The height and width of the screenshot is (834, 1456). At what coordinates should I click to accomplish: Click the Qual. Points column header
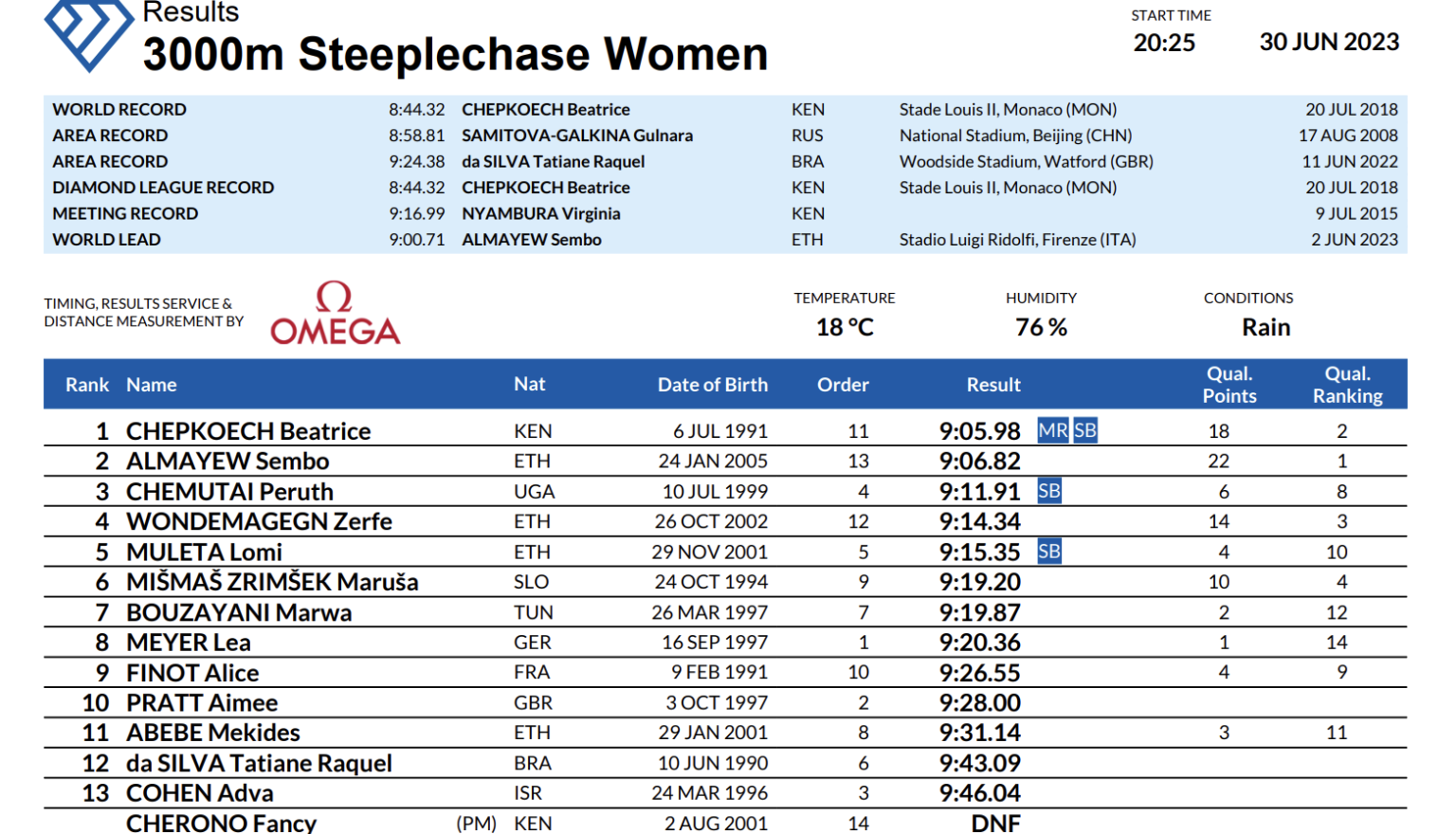1229,385
